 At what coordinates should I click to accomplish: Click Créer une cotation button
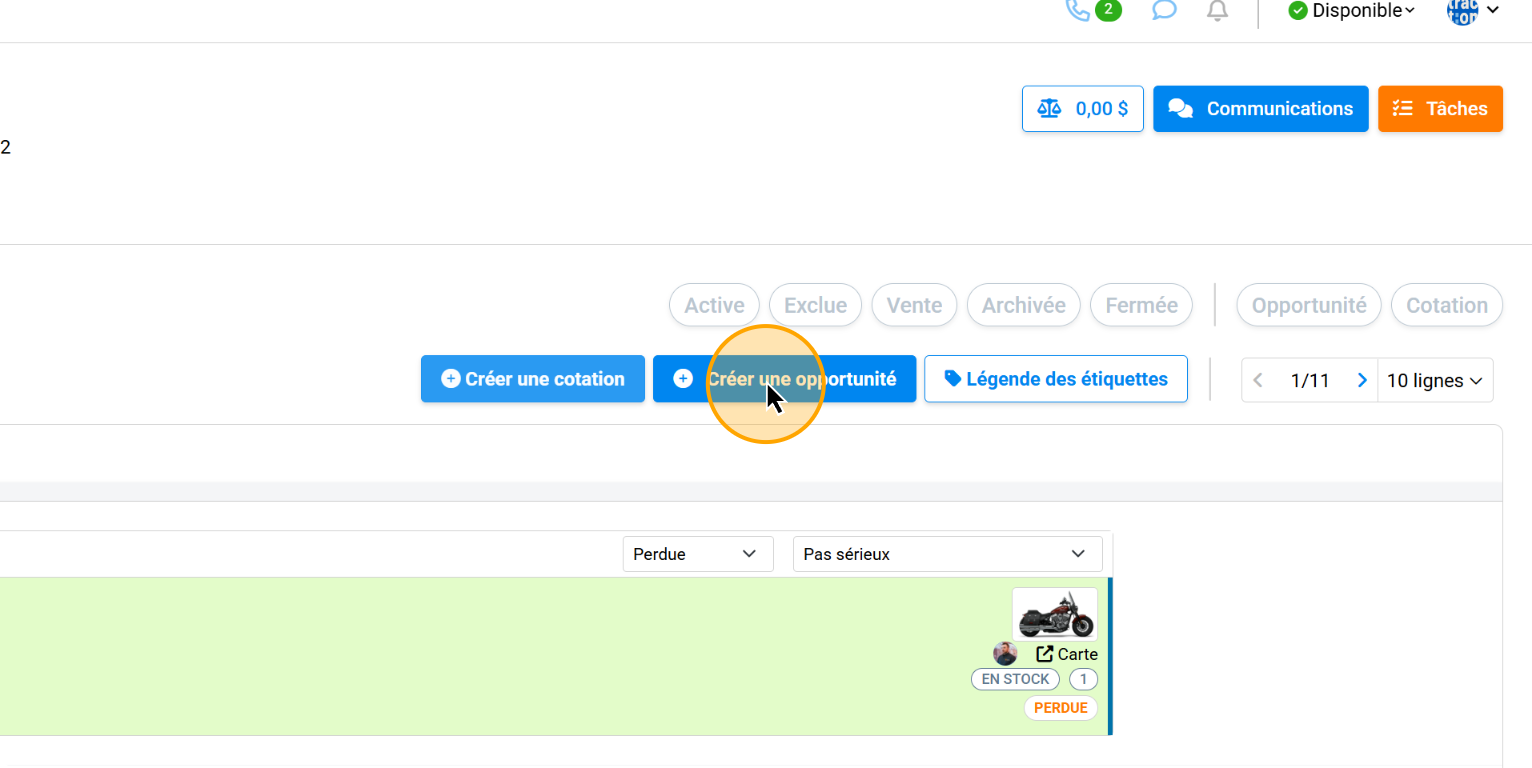(532, 379)
